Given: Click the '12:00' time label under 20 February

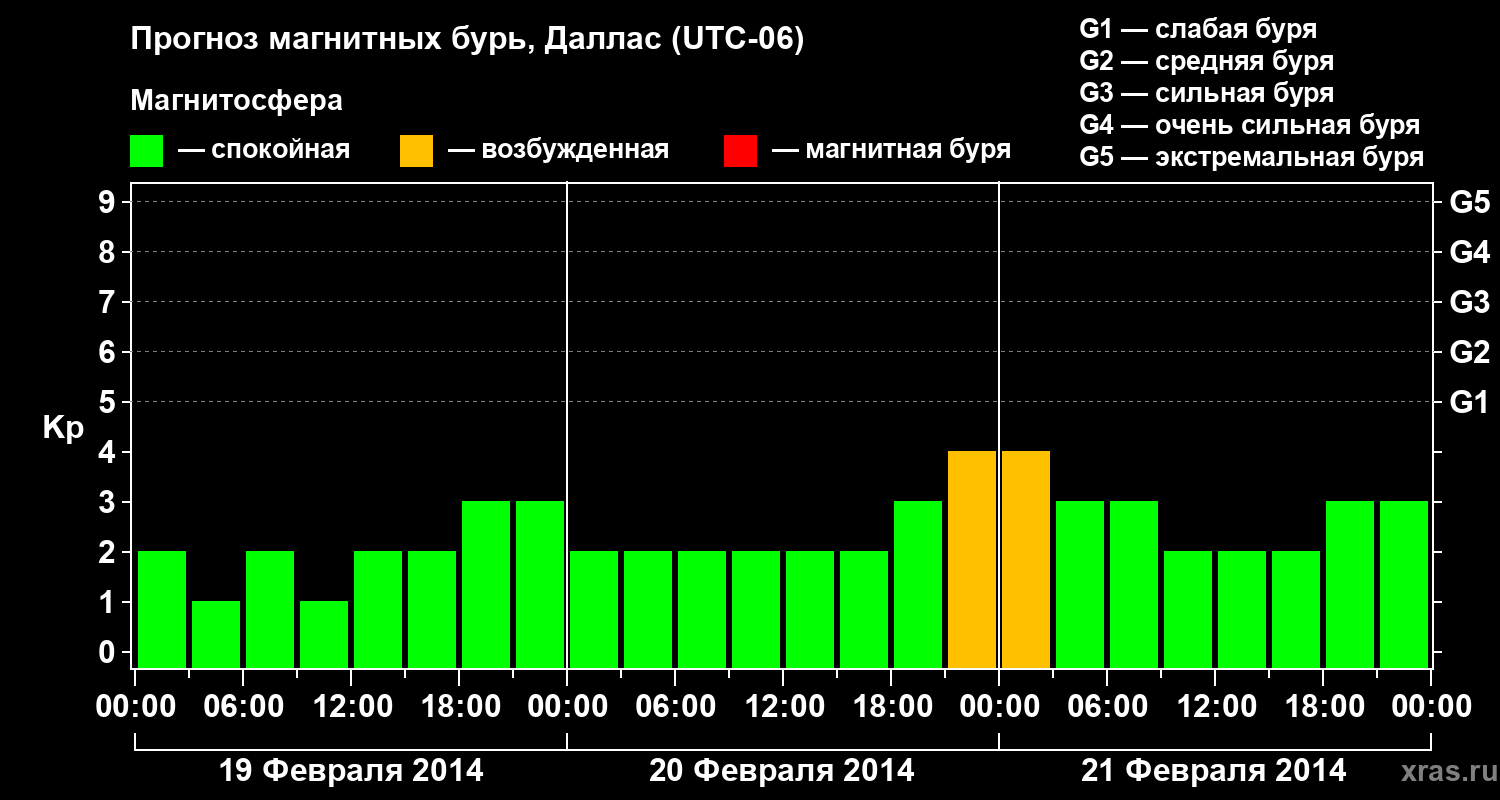Looking at the screenshot, I should pos(783,707).
